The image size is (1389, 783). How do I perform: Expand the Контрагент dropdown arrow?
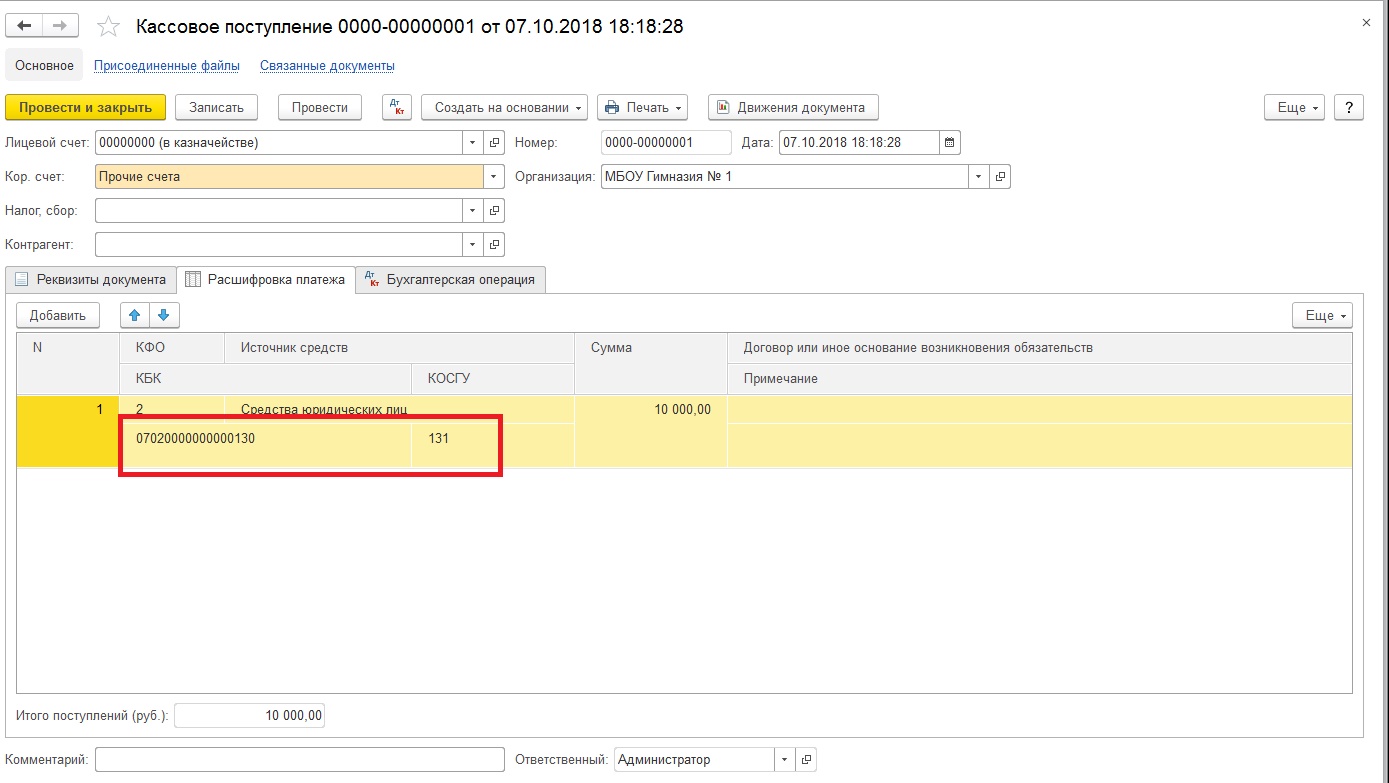(x=473, y=244)
